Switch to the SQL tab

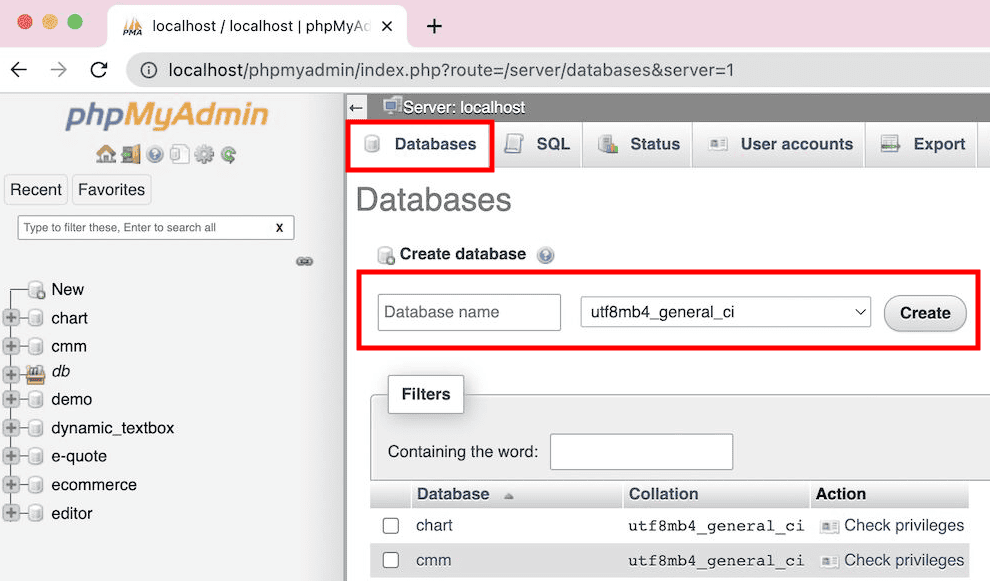538,145
